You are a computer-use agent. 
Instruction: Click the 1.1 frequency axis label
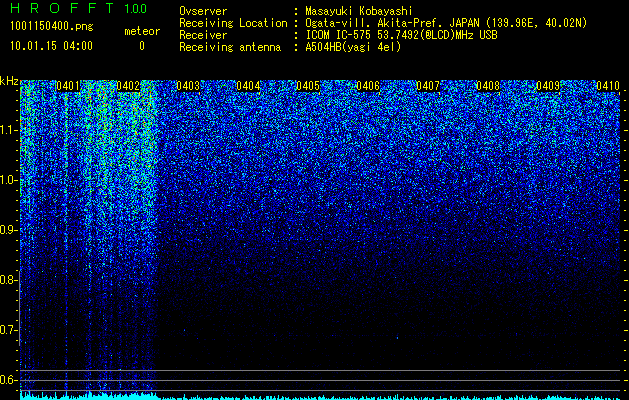(x=9, y=131)
